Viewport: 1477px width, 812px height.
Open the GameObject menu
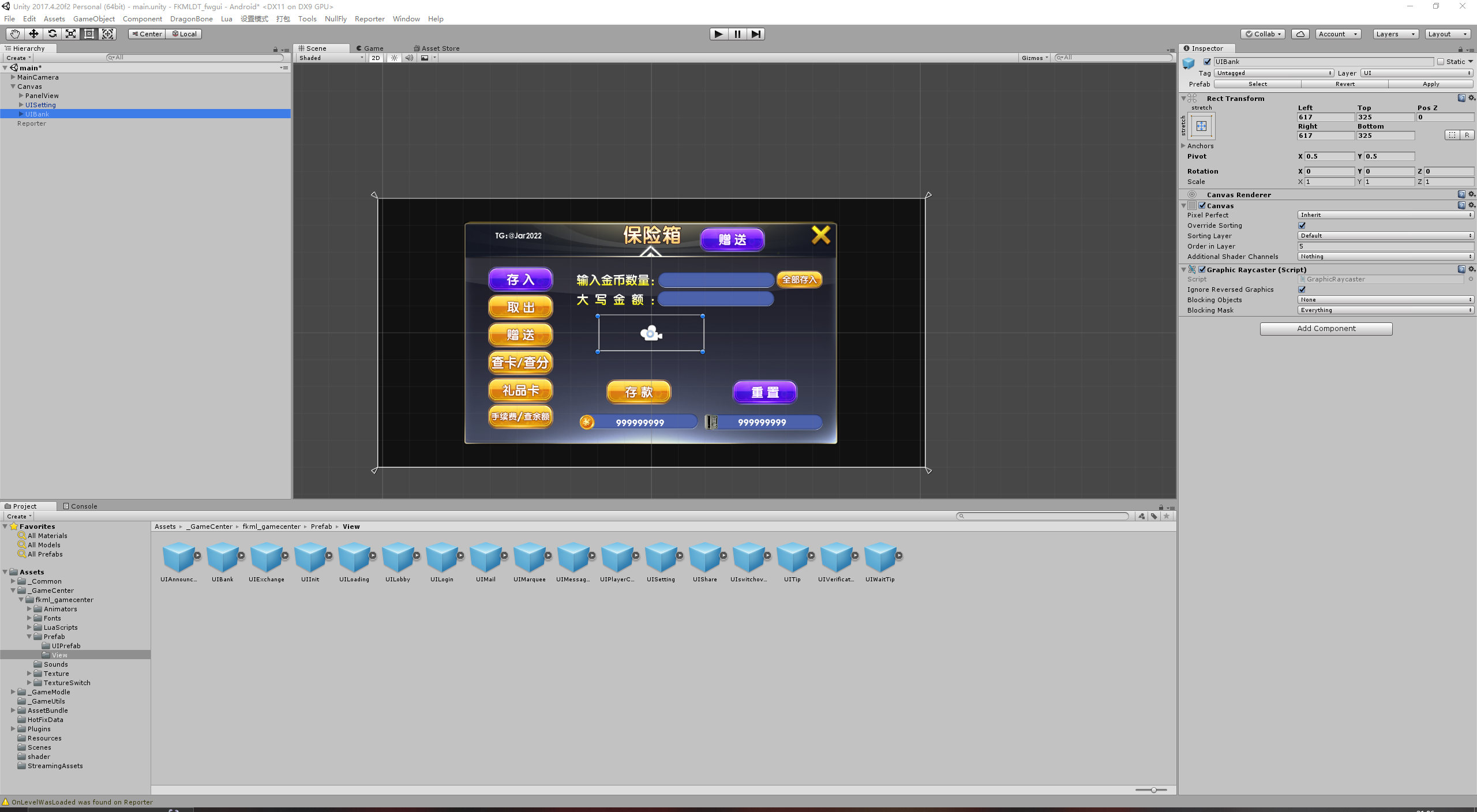pos(93,19)
